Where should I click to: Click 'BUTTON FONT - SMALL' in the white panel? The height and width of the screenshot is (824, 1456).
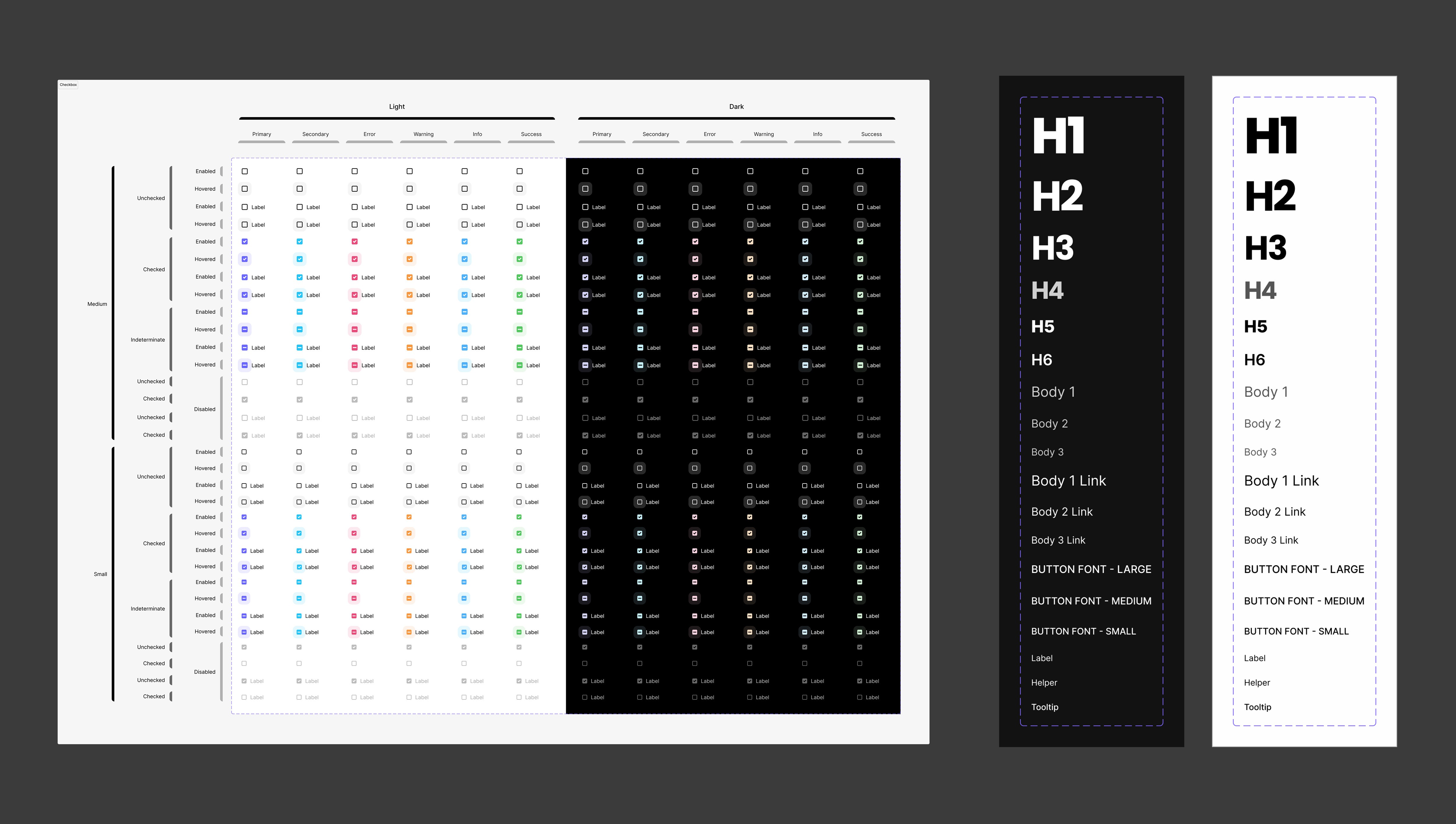point(1296,631)
